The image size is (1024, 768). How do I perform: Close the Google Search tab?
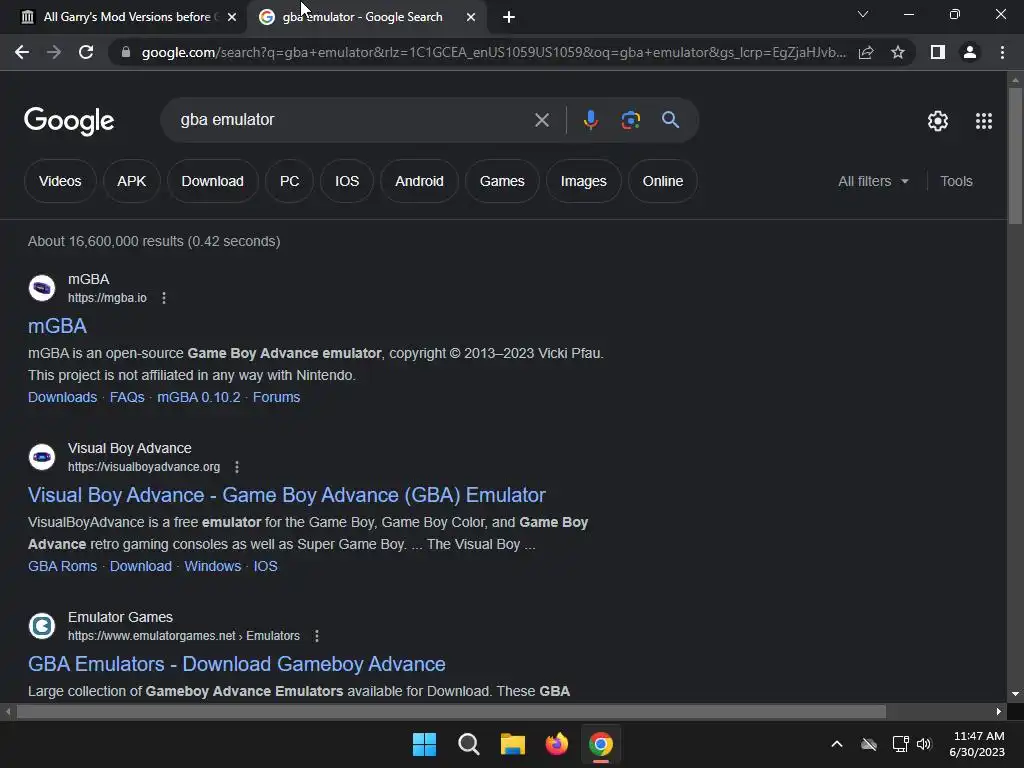tap(471, 17)
